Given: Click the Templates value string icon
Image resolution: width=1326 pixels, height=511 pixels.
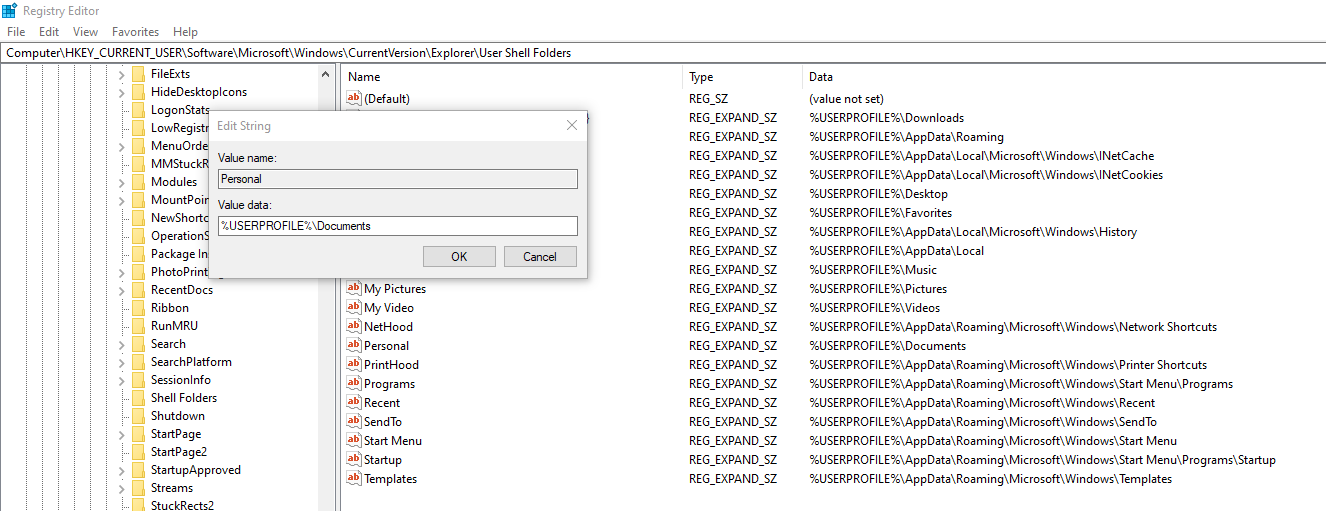Looking at the screenshot, I should click(x=353, y=479).
